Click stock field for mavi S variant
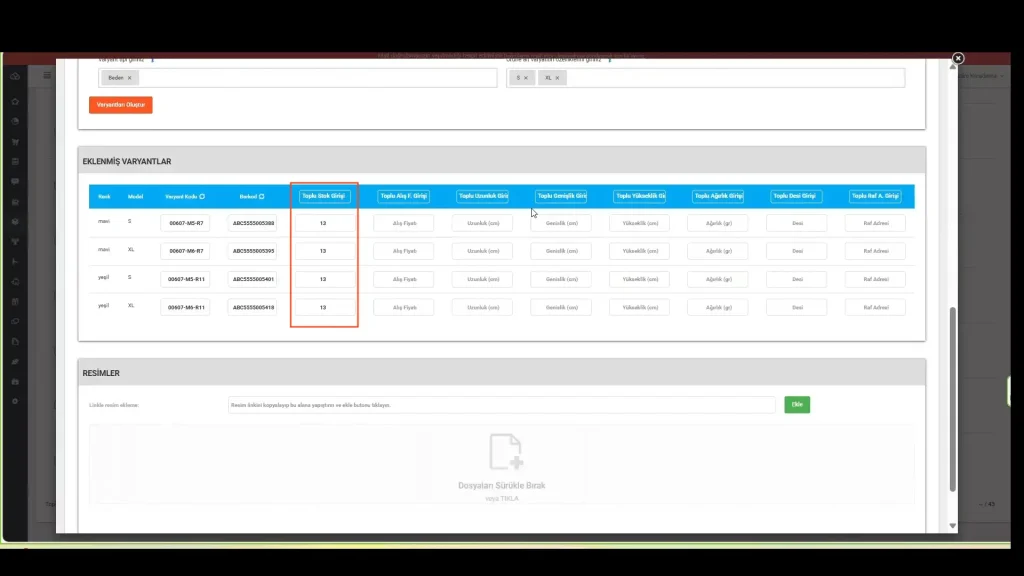Image resolution: width=1024 pixels, height=576 pixels. coord(324,223)
